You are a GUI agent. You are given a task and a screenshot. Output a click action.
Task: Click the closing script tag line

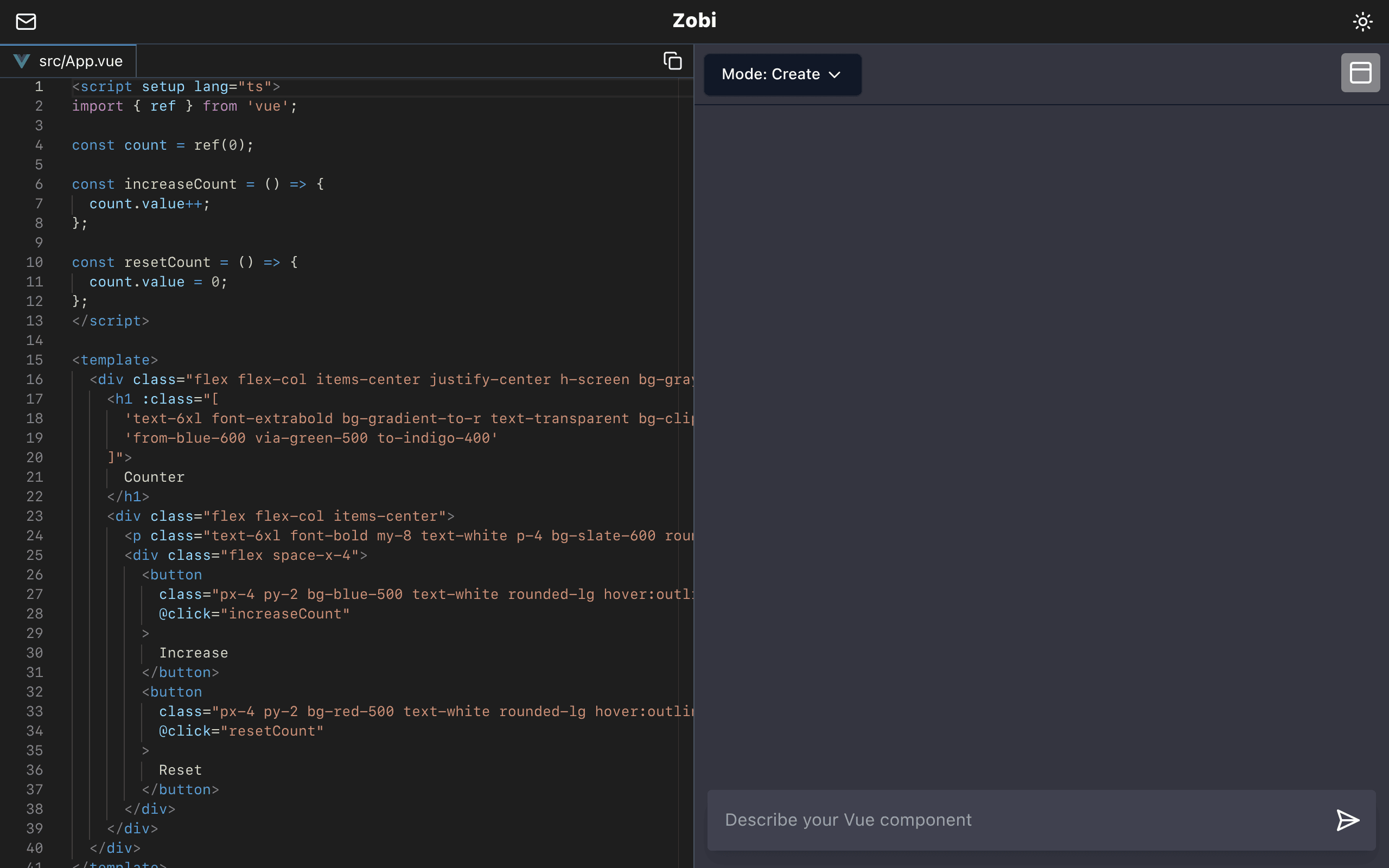(x=110, y=321)
